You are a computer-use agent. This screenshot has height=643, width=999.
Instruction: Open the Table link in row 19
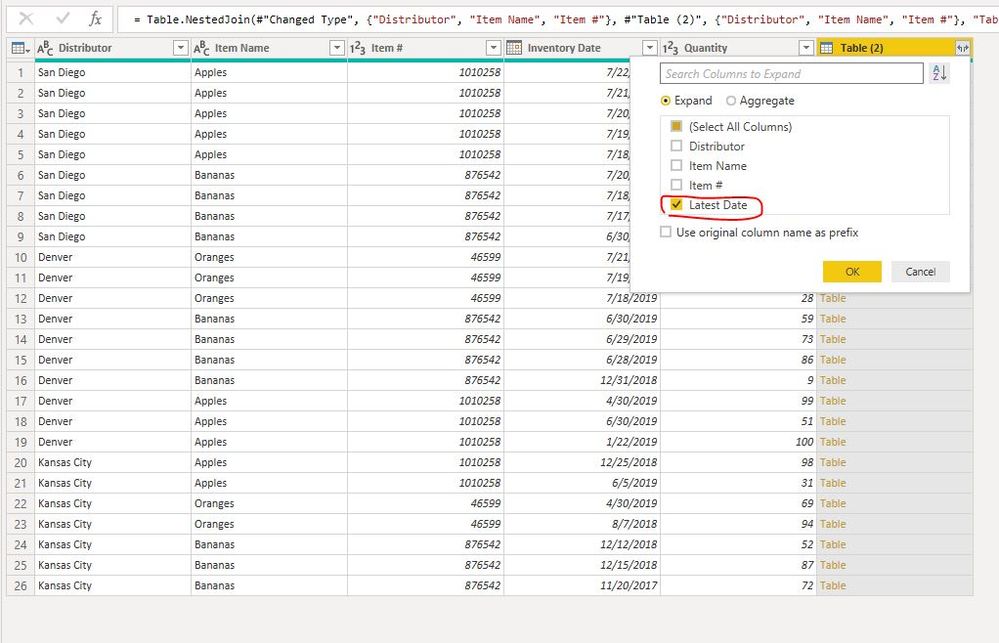(833, 442)
